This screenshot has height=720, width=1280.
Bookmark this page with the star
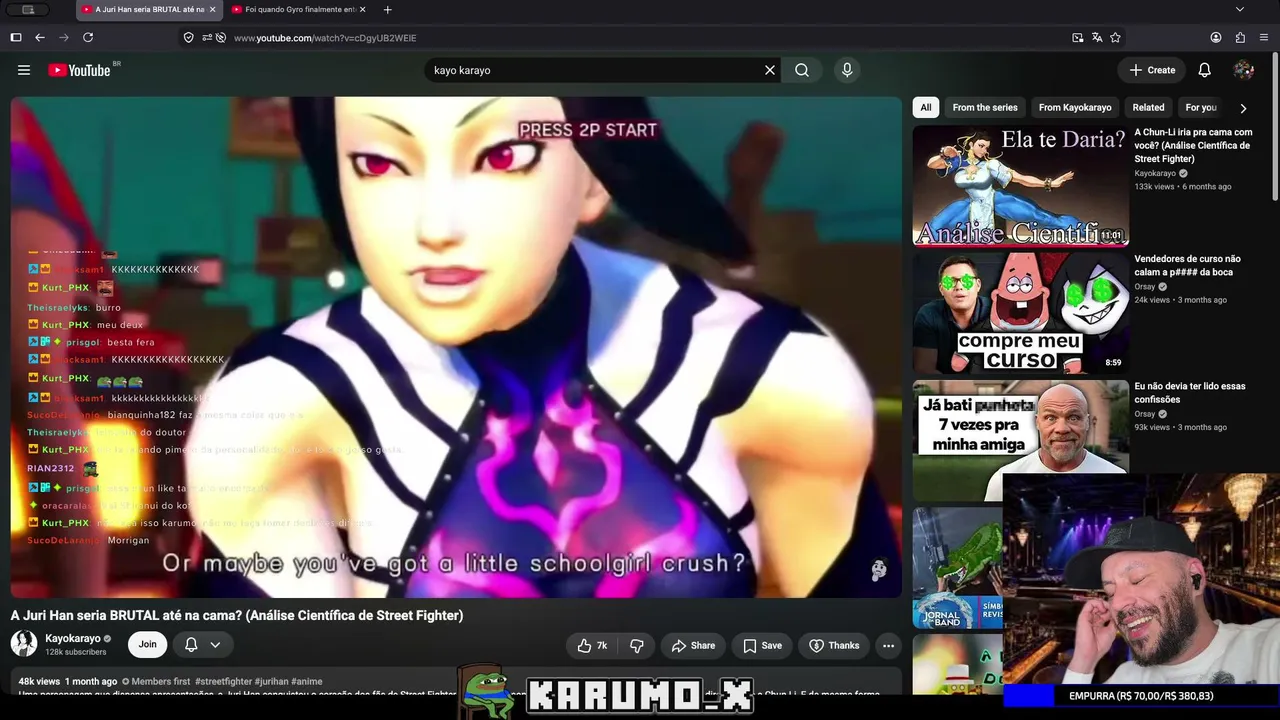coord(1115,38)
